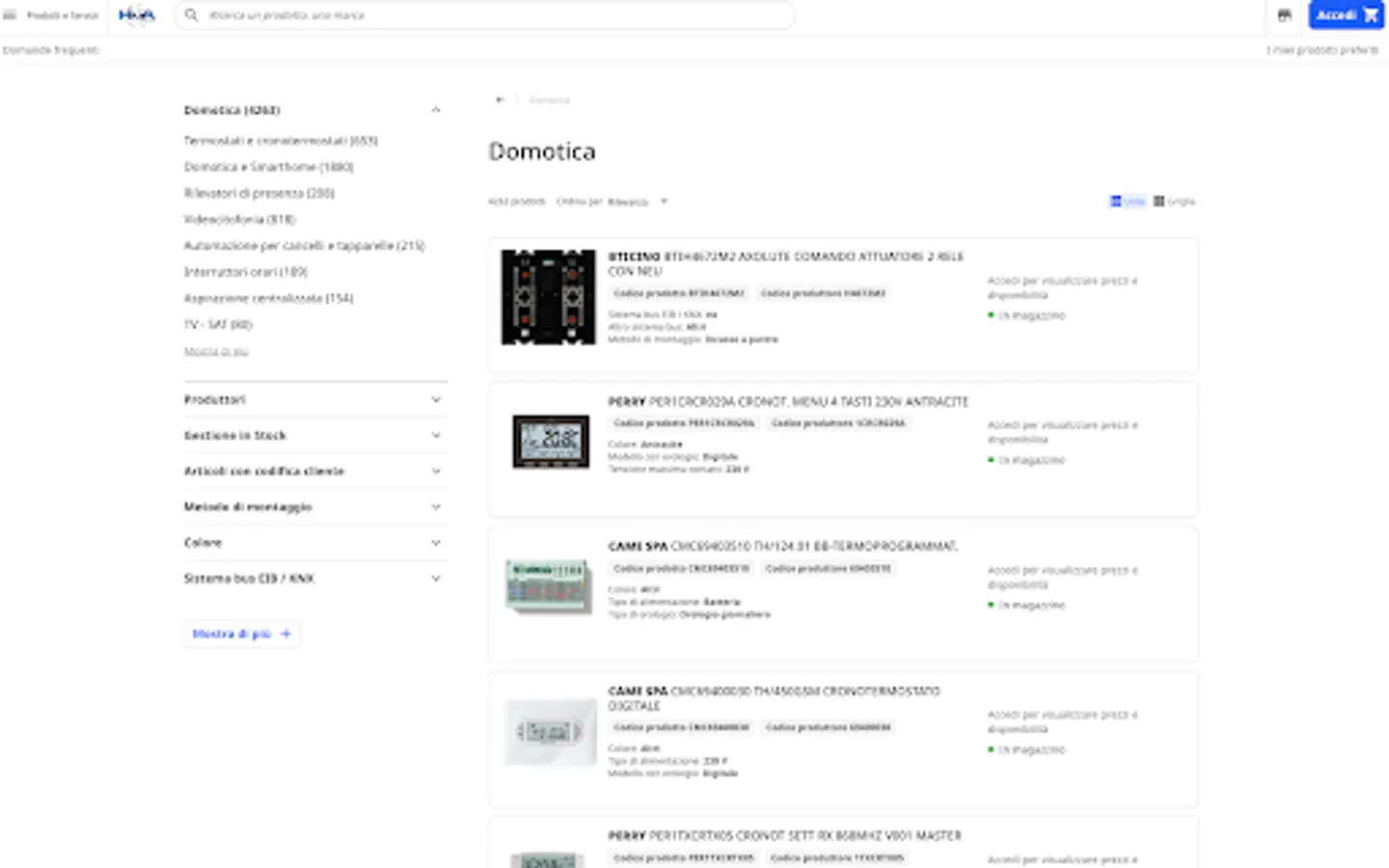Open the BTICINO Axolute product thumbnail

click(x=548, y=297)
